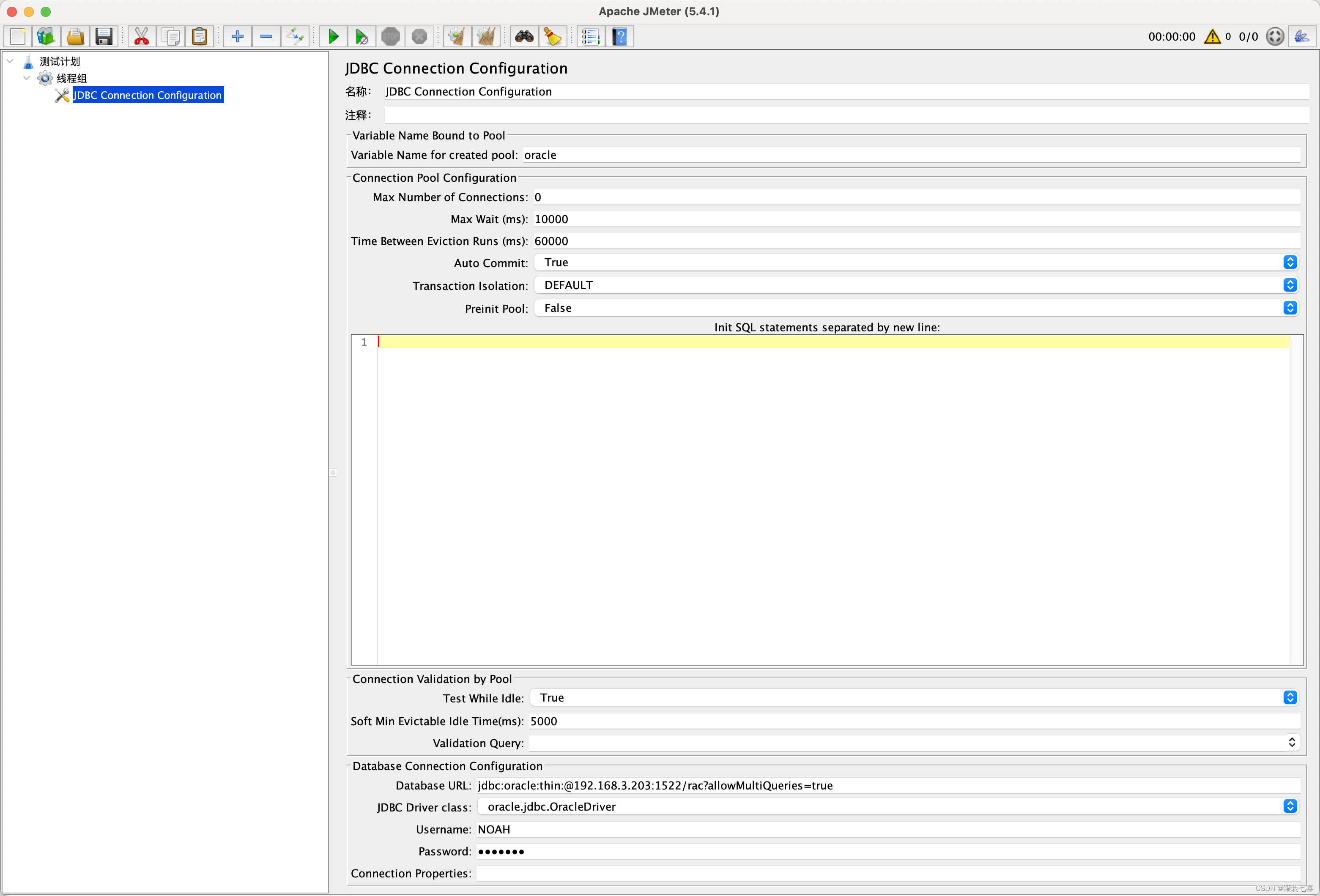Start the test with green play icon

pyautogui.click(x=334, y=37)
